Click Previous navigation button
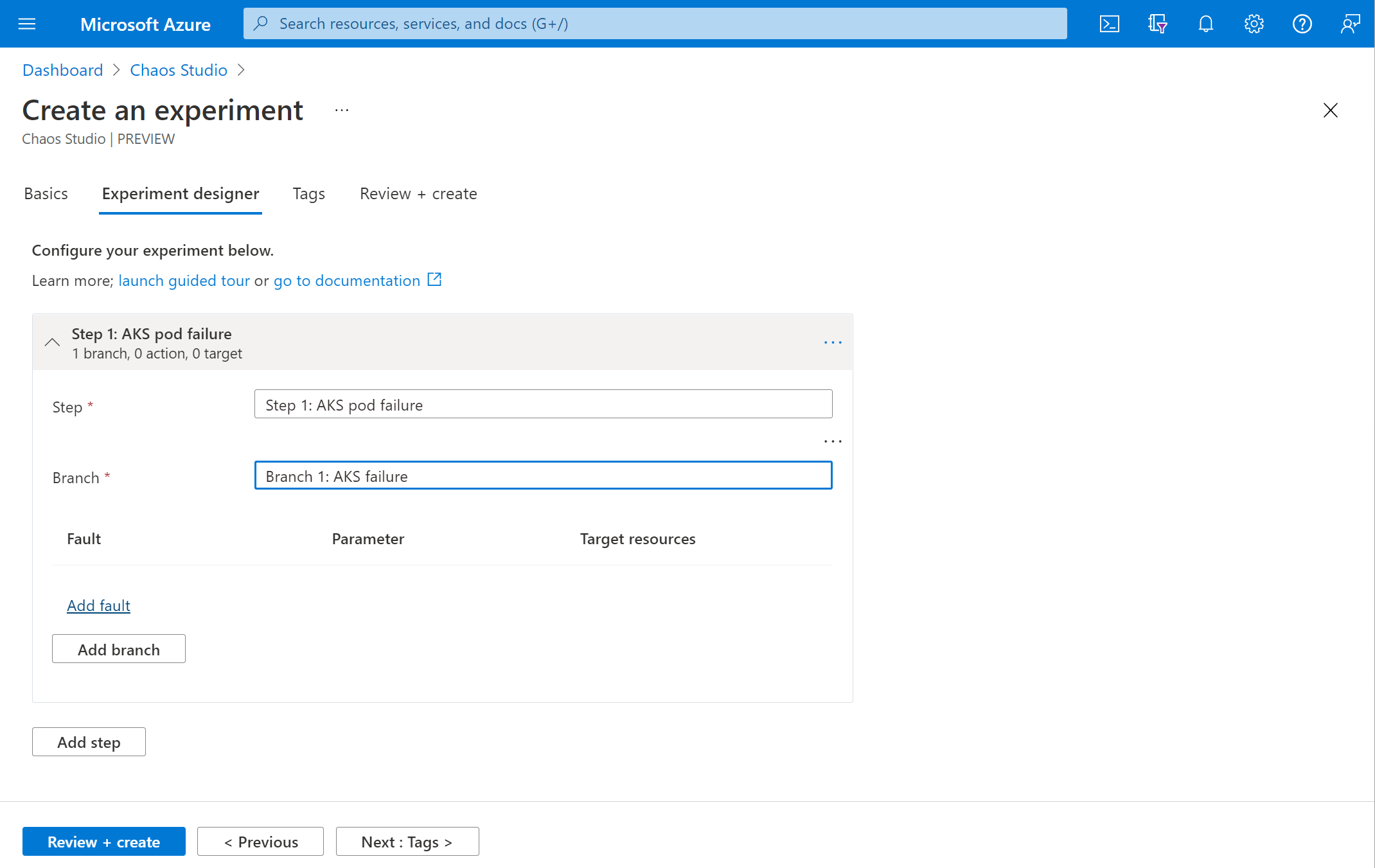Viewport: 1375px width, 868px height. [260, 841]
